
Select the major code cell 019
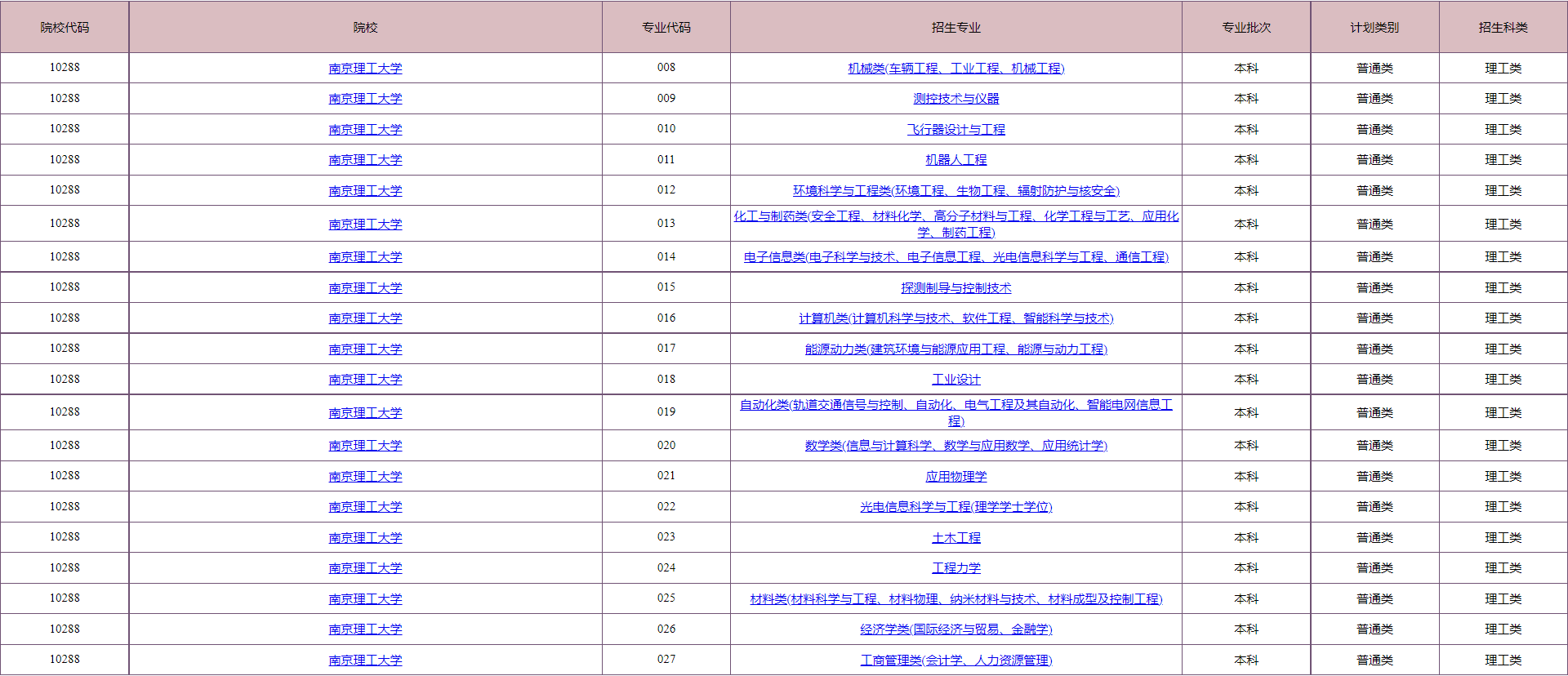666,412
